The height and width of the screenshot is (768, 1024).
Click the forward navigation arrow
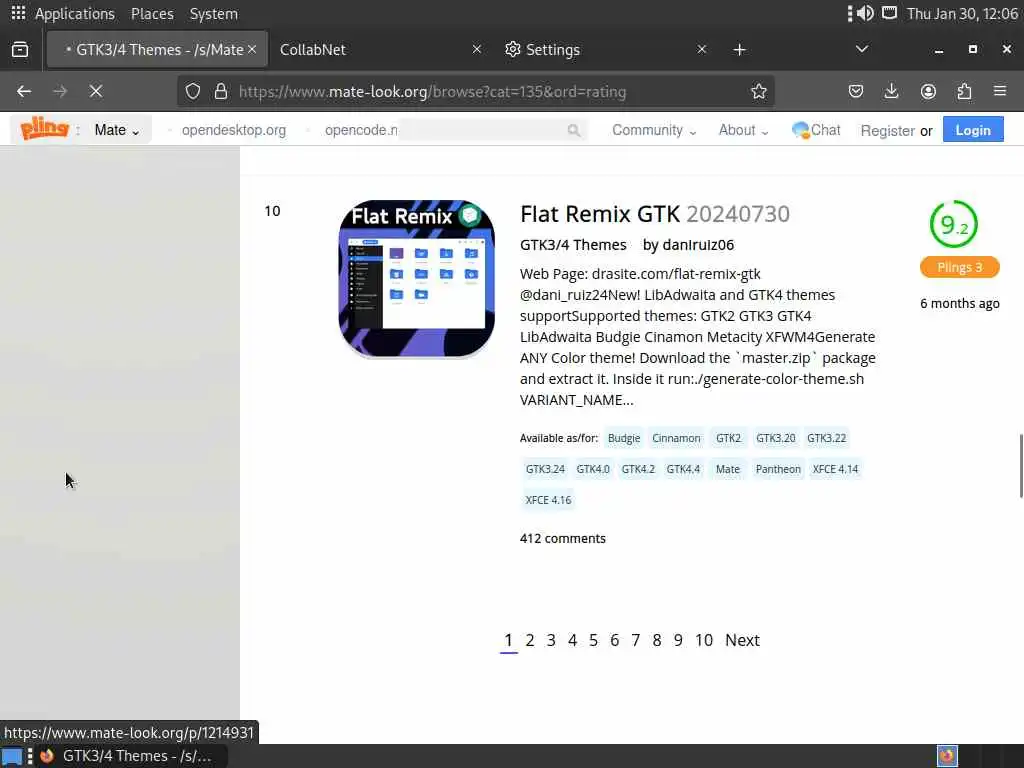click(60, 91)
